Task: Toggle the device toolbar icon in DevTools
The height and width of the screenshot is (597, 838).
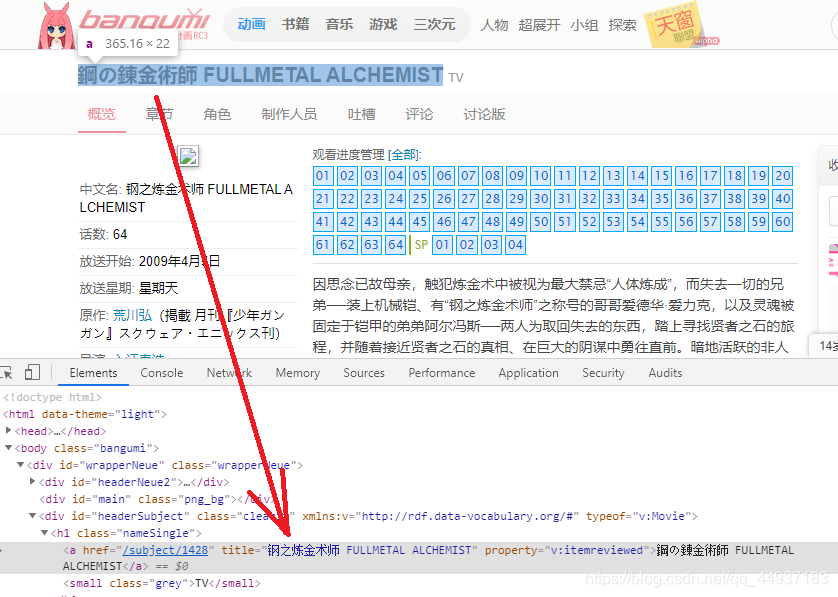Action: click(x=32, y=373)
